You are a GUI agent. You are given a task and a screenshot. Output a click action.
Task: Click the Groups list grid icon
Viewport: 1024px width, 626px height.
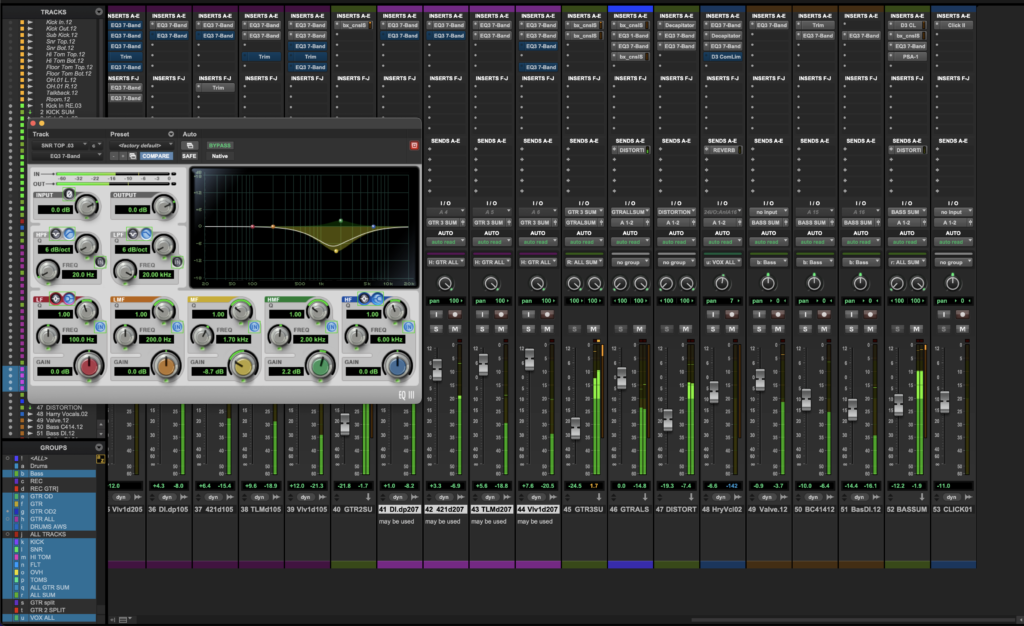coord(99,458)
